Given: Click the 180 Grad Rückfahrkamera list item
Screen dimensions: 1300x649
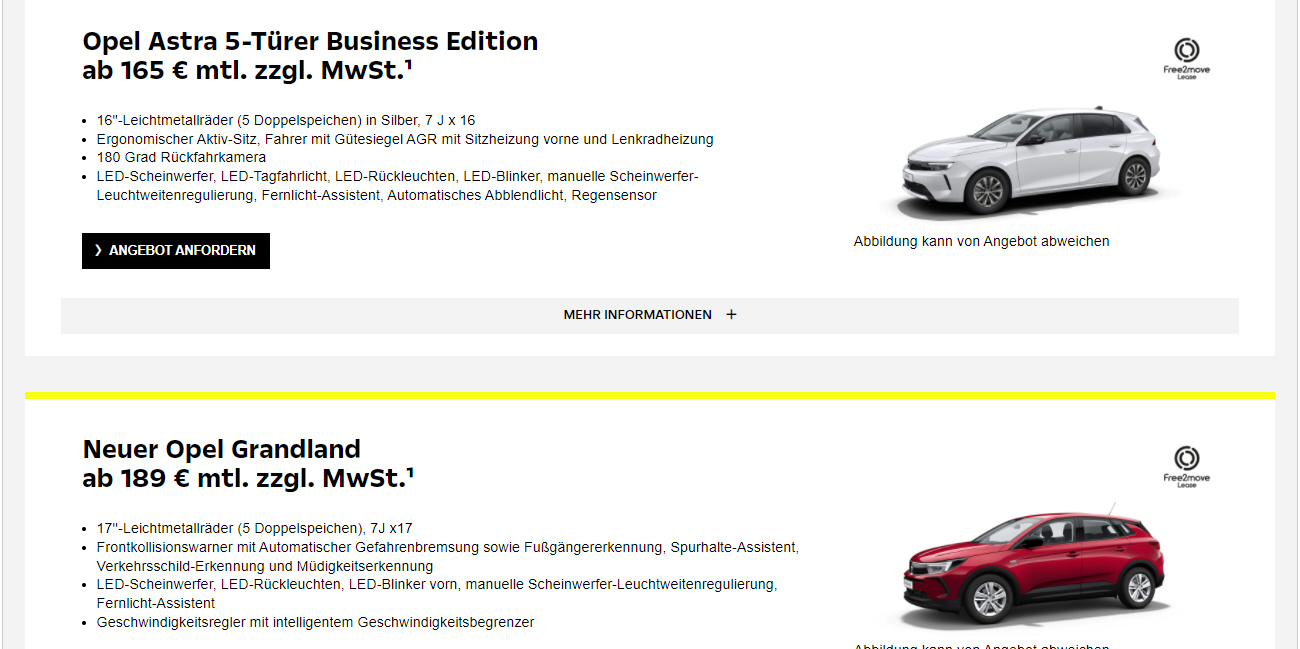Looking at the screenshot, I should click(181, 158).
